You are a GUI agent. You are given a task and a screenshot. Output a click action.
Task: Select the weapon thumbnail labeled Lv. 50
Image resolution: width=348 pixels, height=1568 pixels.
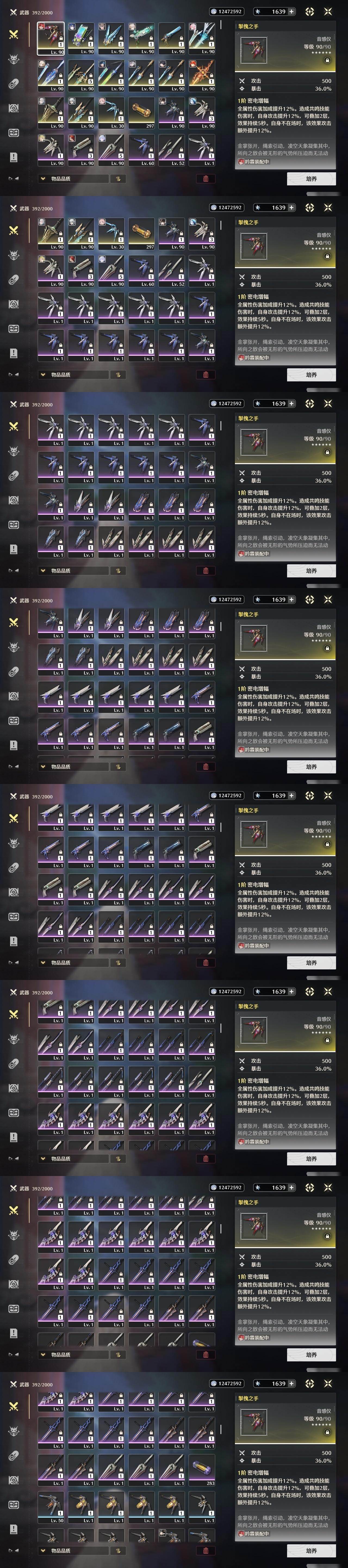tap(51, 1507)
